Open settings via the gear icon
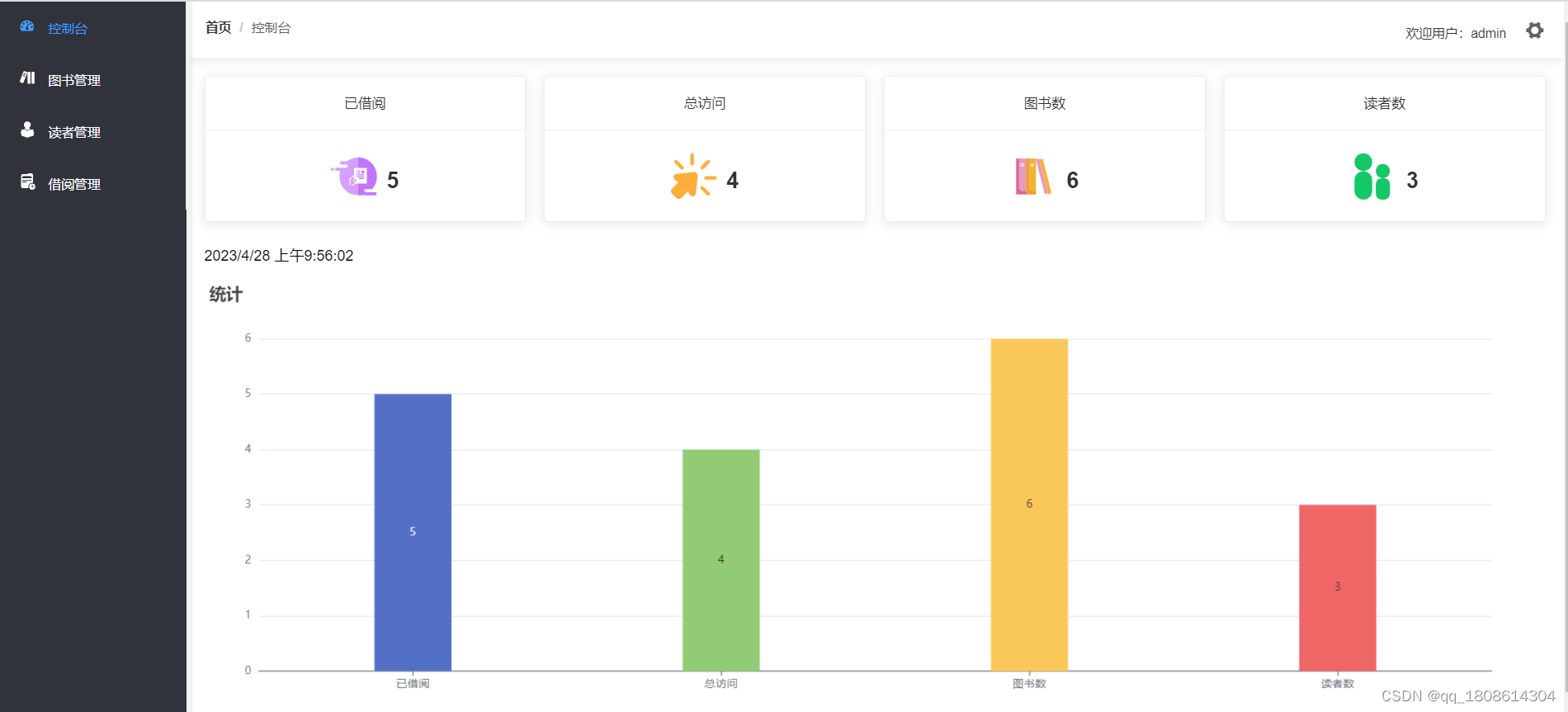 [1534, 31]
